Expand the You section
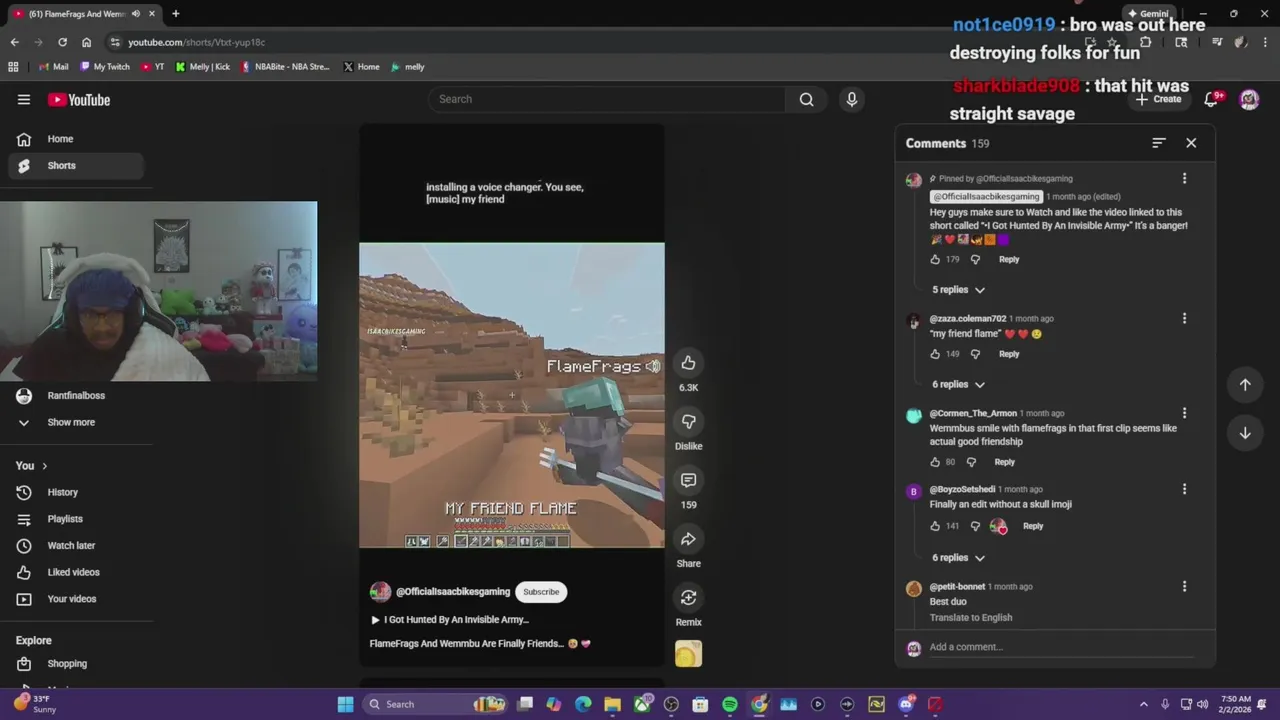This screenshot has width=1280, height=720. (x=31, y=466)
